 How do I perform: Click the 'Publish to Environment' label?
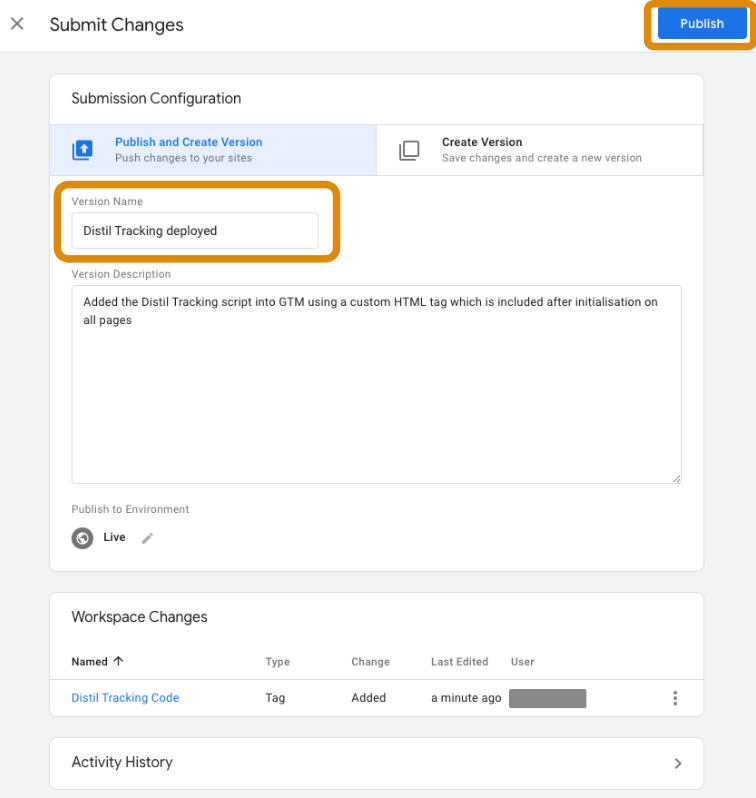[x=130, y=509]
